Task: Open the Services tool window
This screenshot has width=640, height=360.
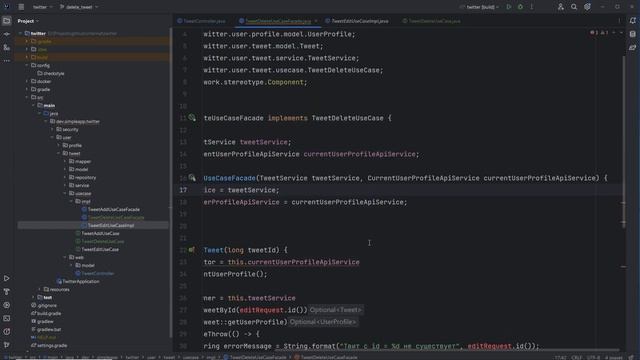Action: [x=7, y=305]
